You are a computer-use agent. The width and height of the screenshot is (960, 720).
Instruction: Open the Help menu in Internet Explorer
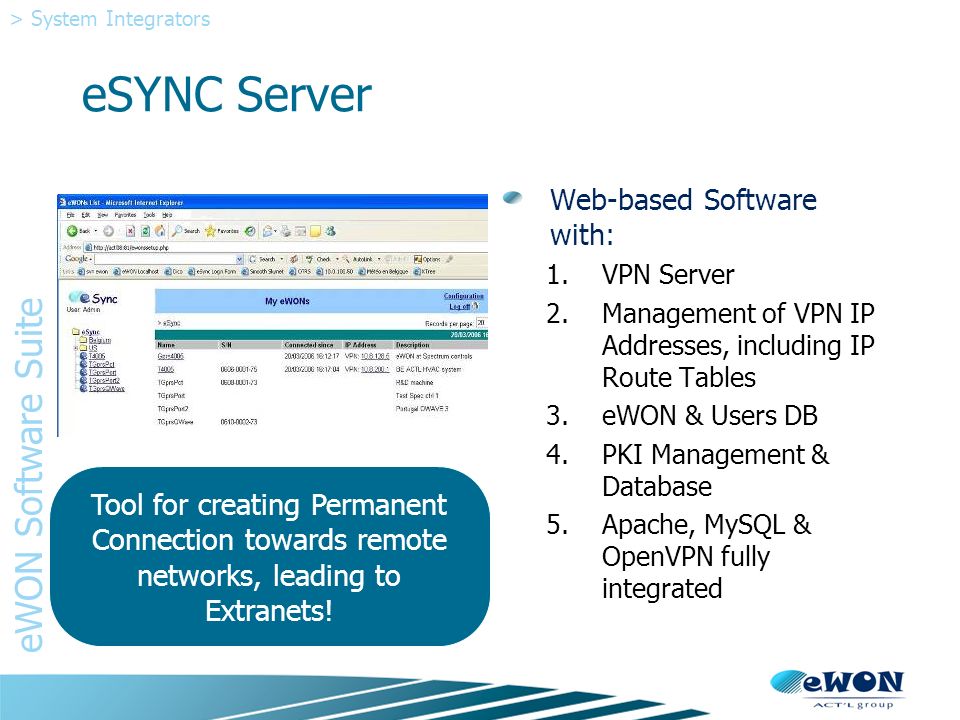(x=167, y=215)
